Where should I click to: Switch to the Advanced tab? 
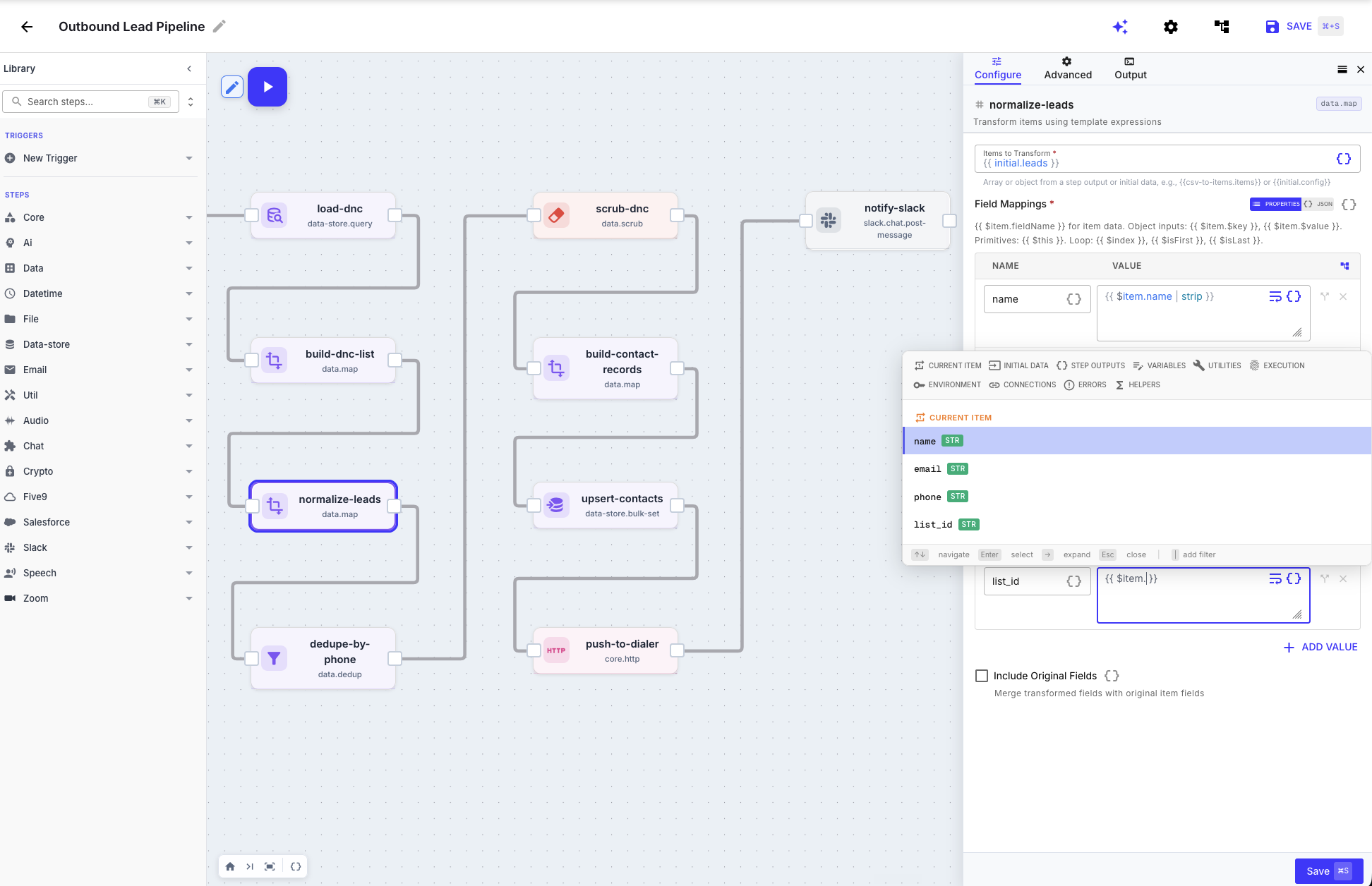tap(1068, 68)
